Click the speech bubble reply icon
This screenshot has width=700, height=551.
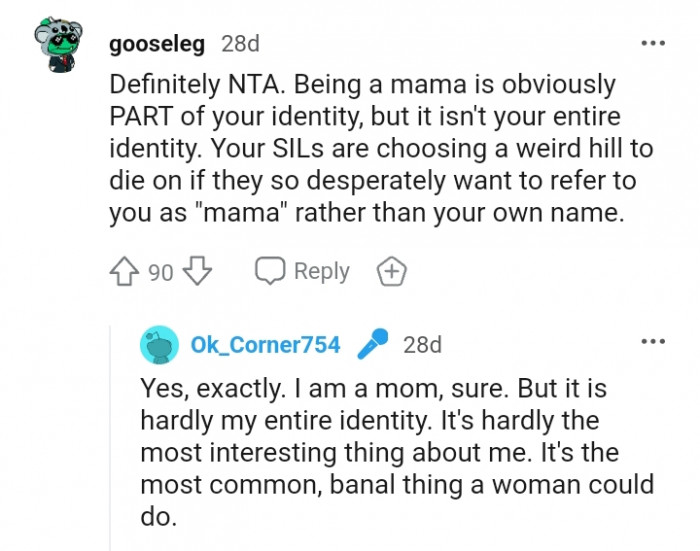click(270, 271)
